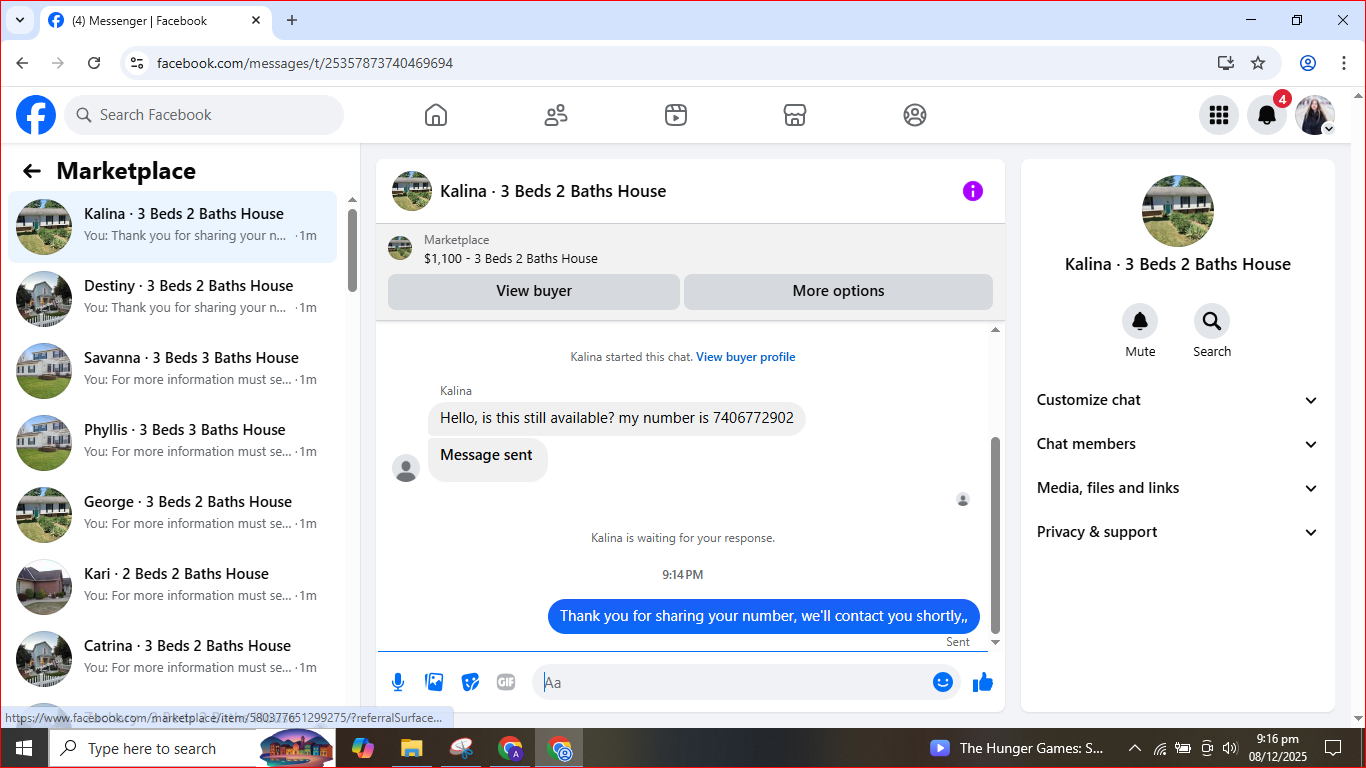Open Copilot from taskbar
Screen dimensions: 1366x768
(x=362, y=748)
